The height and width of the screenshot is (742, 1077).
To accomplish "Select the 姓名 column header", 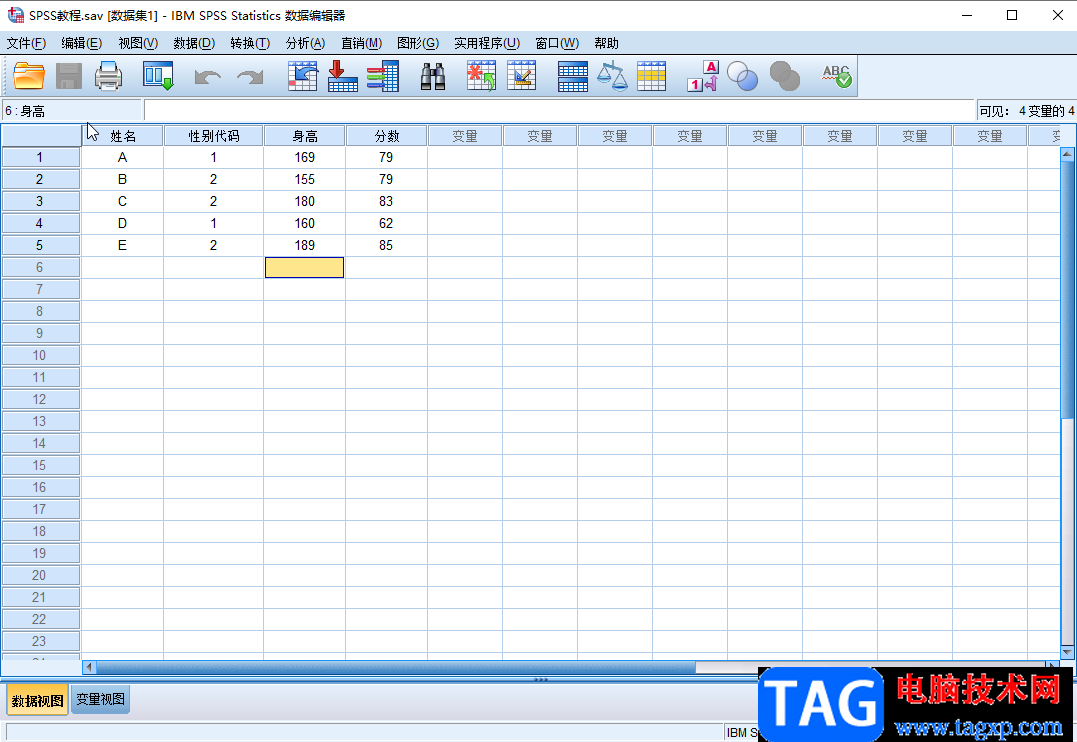I will point(123,136).
